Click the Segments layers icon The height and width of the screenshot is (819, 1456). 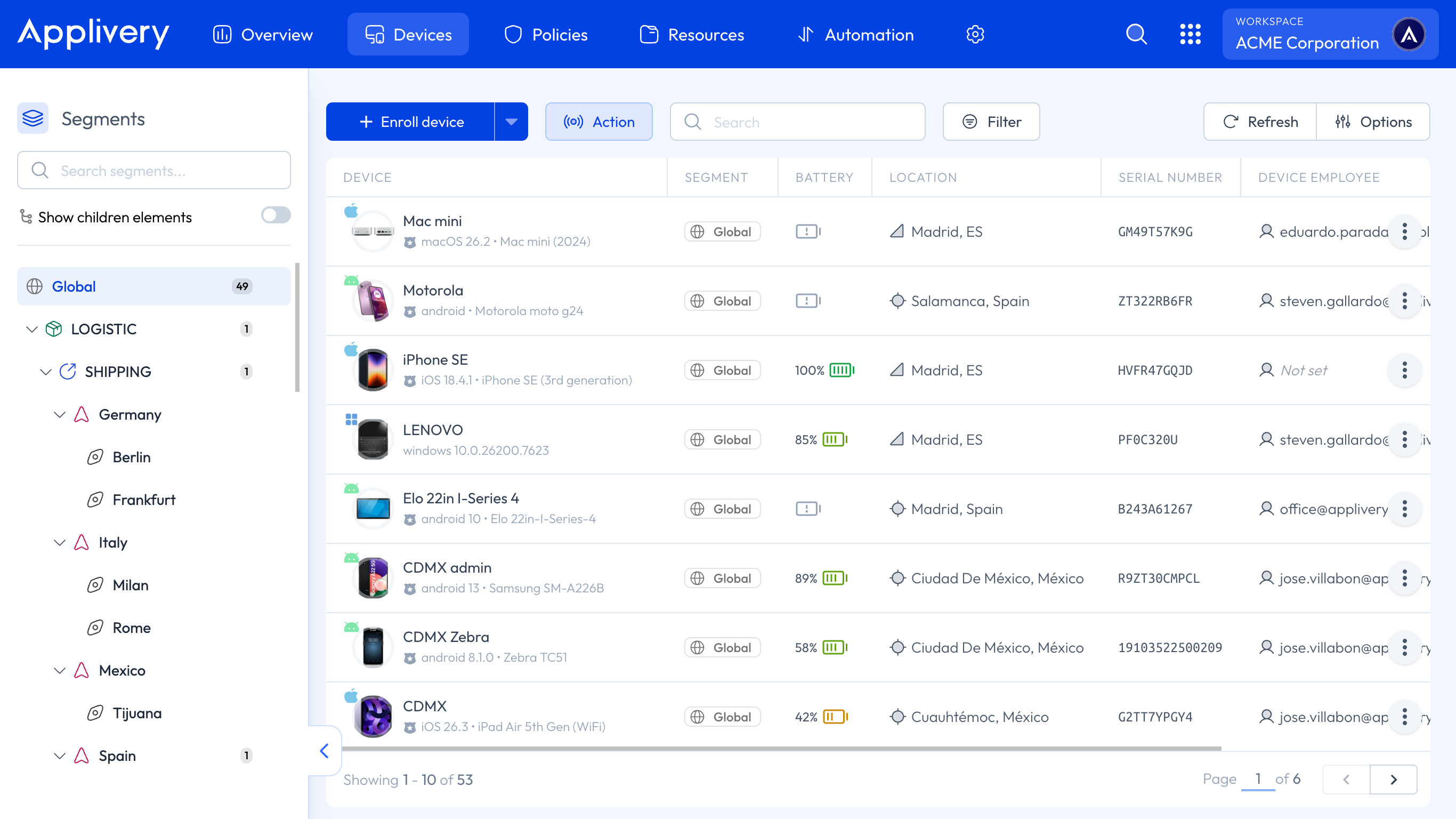coord(33,119)
